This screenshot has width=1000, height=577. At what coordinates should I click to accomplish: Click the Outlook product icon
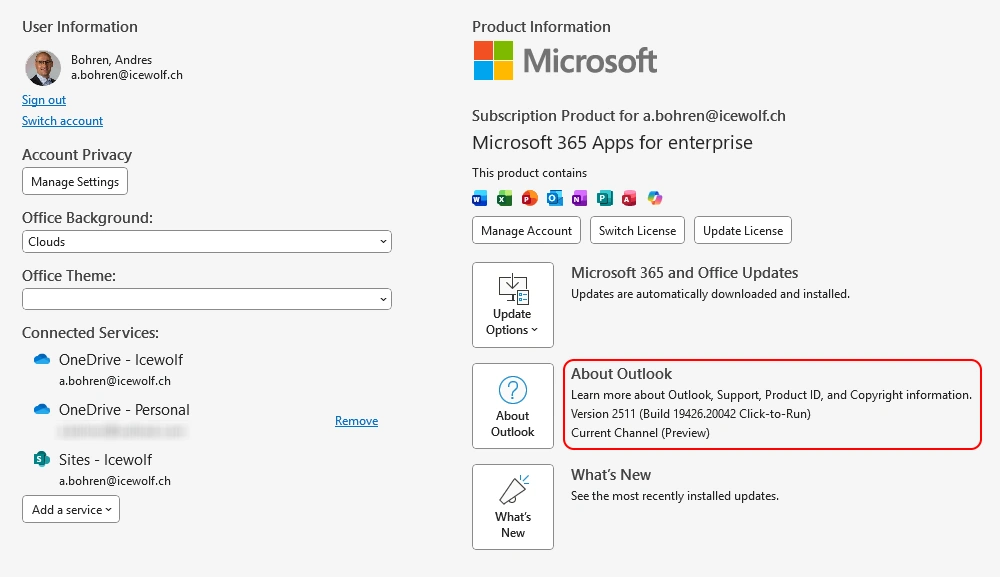555,198
